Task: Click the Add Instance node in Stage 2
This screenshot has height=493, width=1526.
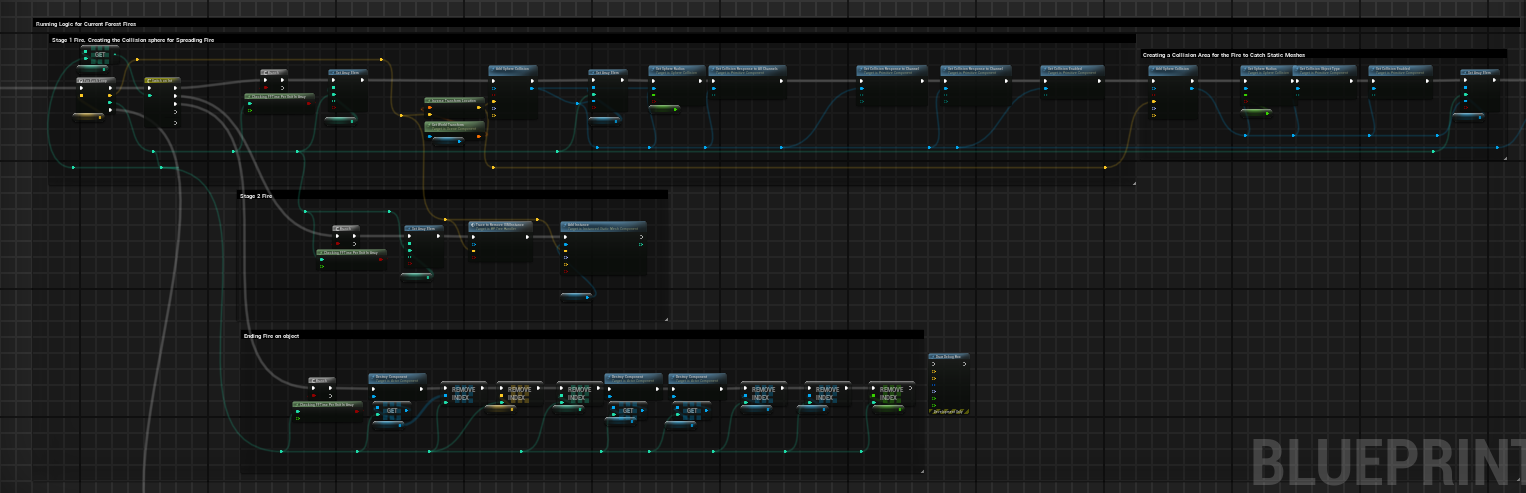Action: click(x=603, y=226)
